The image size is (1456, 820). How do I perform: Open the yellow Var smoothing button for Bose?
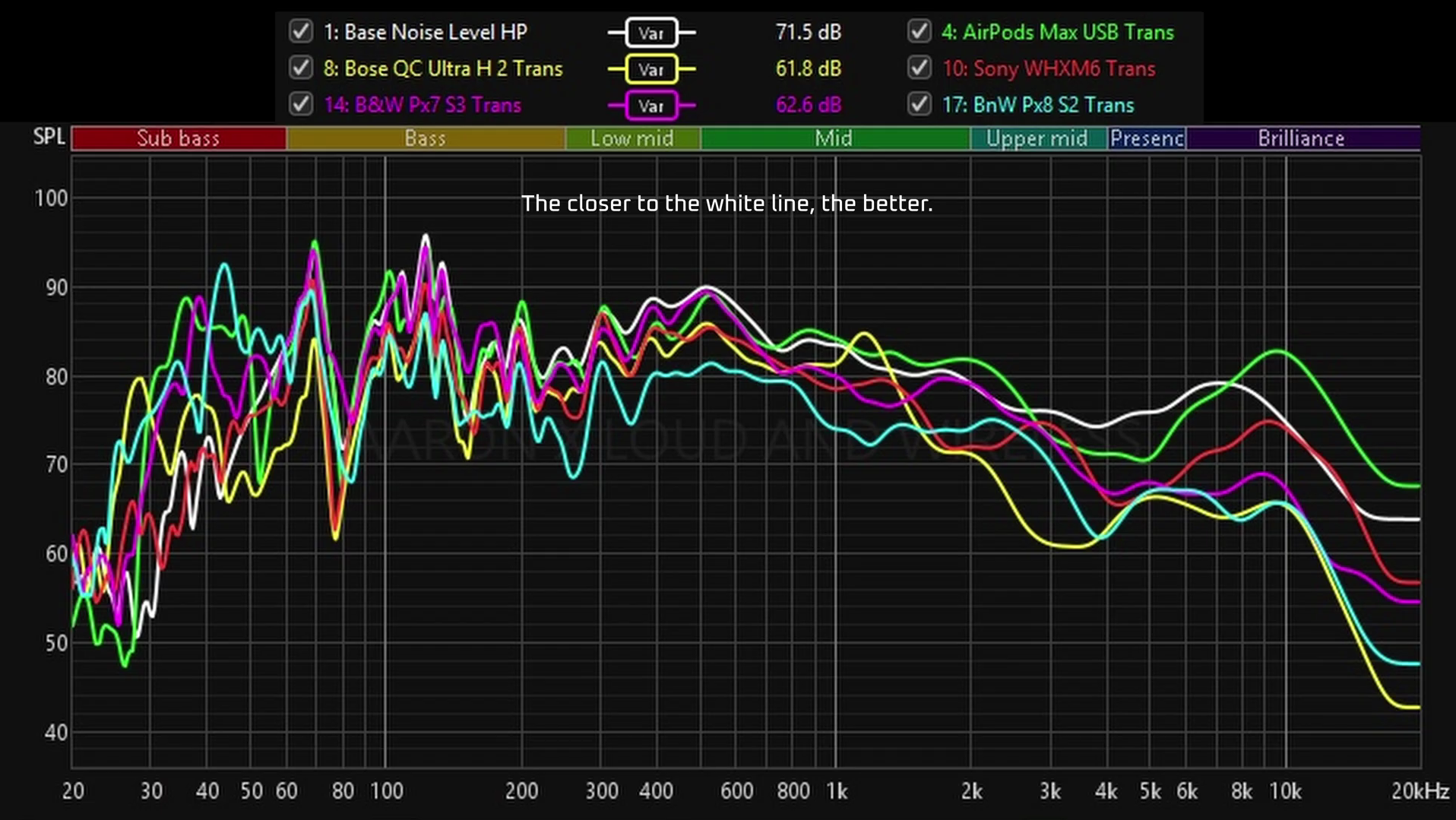click(651, 69)
